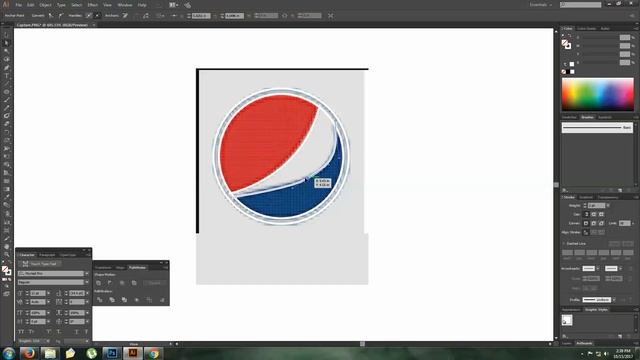The image size is (640, 360).
Task: Switch to the Layers tab
Action: pyautogui.click(x=567, y=343)
